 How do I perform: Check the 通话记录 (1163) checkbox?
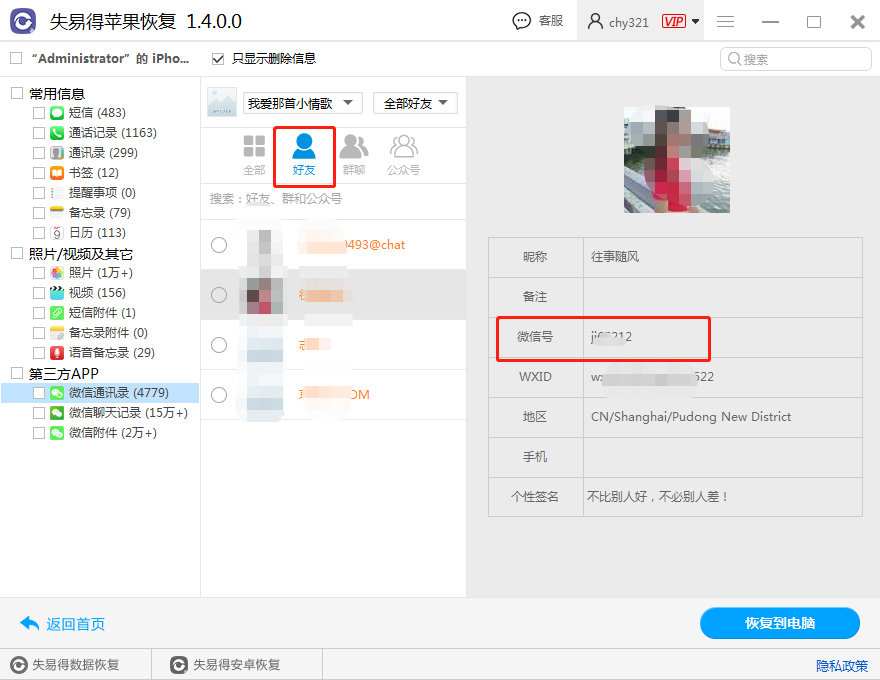(x=39, y=133)
